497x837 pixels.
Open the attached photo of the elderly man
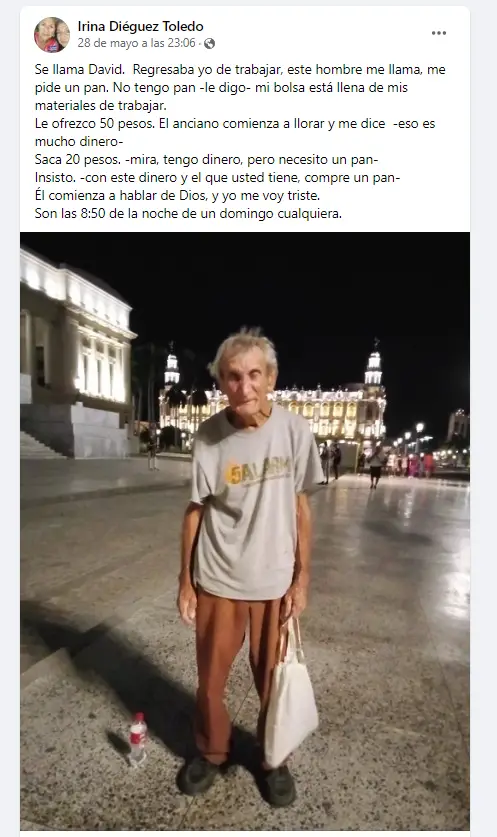point(245,531)
